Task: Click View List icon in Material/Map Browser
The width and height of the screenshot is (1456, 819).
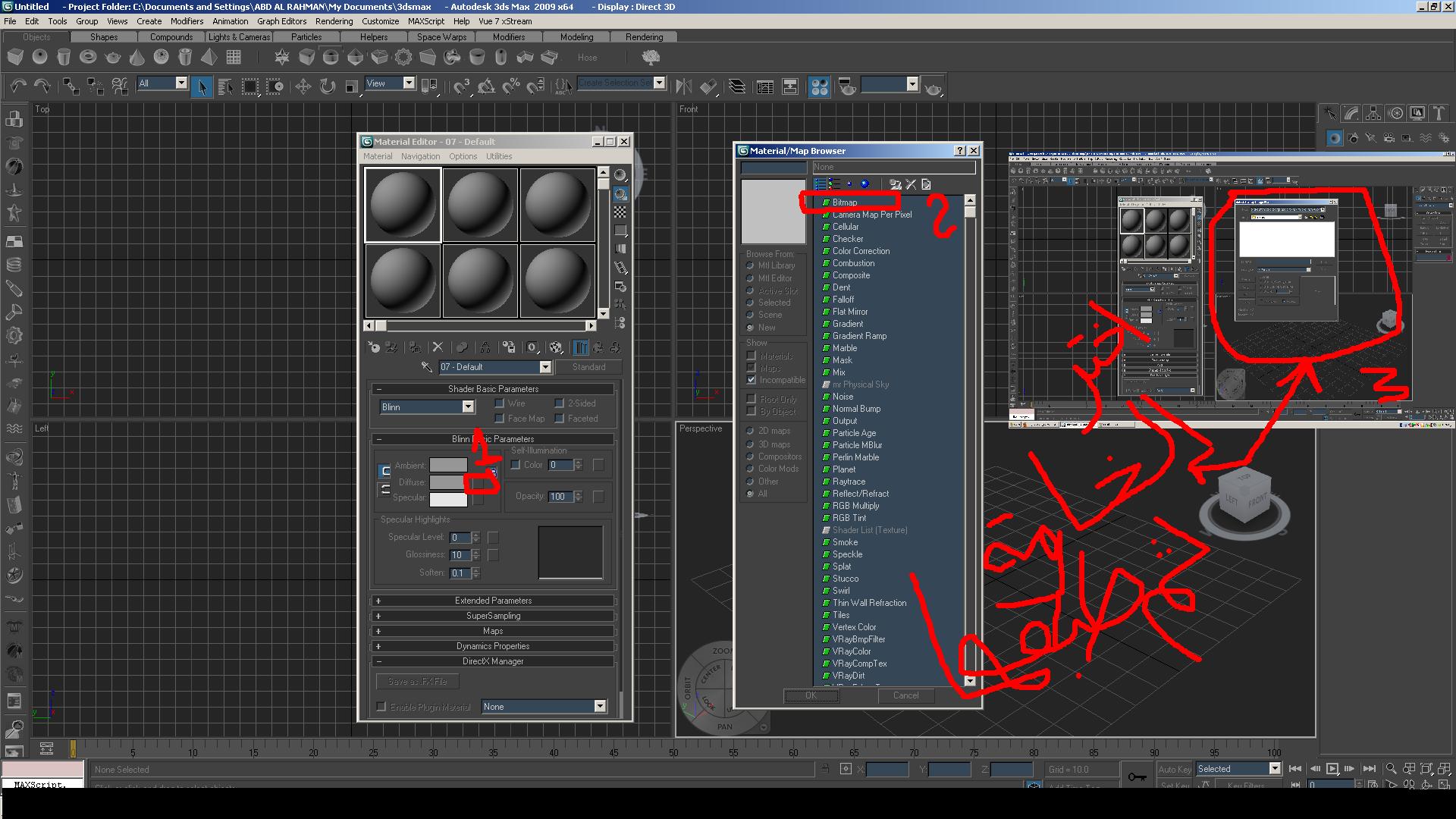Action: coord(820,184)
